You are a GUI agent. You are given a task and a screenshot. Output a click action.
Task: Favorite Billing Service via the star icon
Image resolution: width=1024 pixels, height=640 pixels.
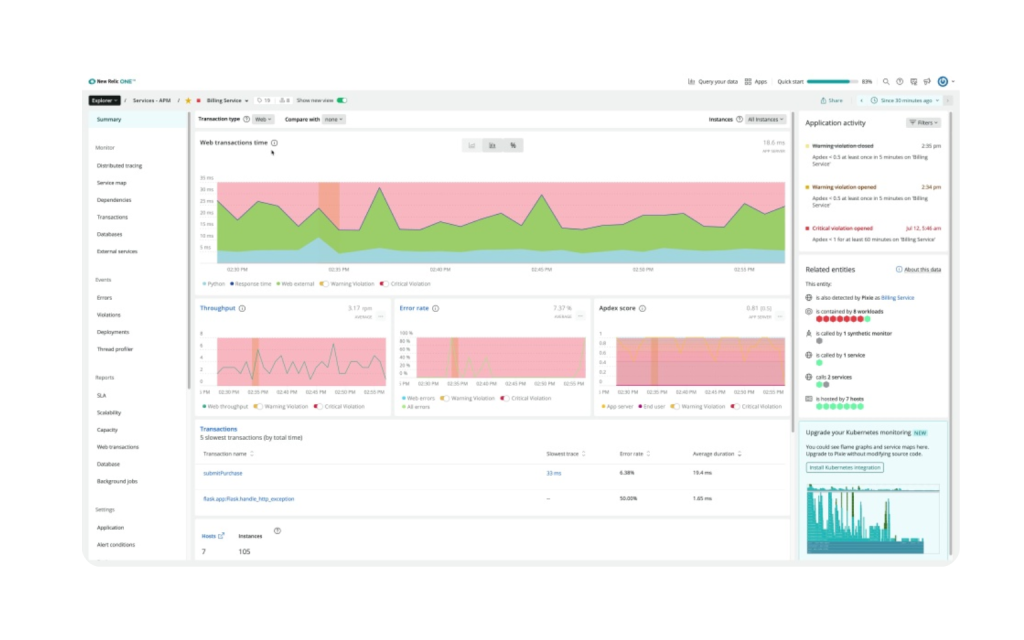coord(188,100)
